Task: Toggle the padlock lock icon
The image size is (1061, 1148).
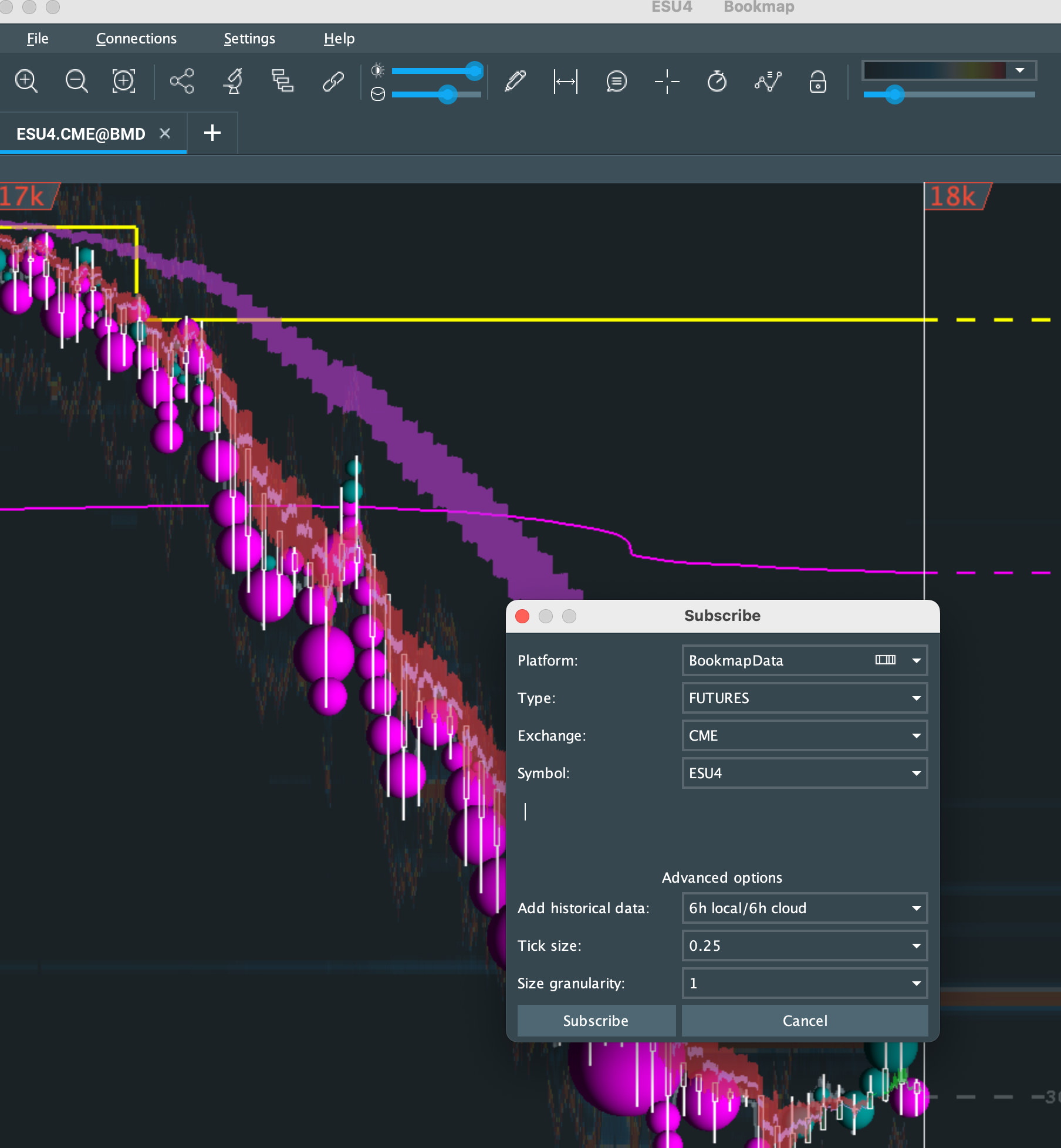Action: click(817, 81)
